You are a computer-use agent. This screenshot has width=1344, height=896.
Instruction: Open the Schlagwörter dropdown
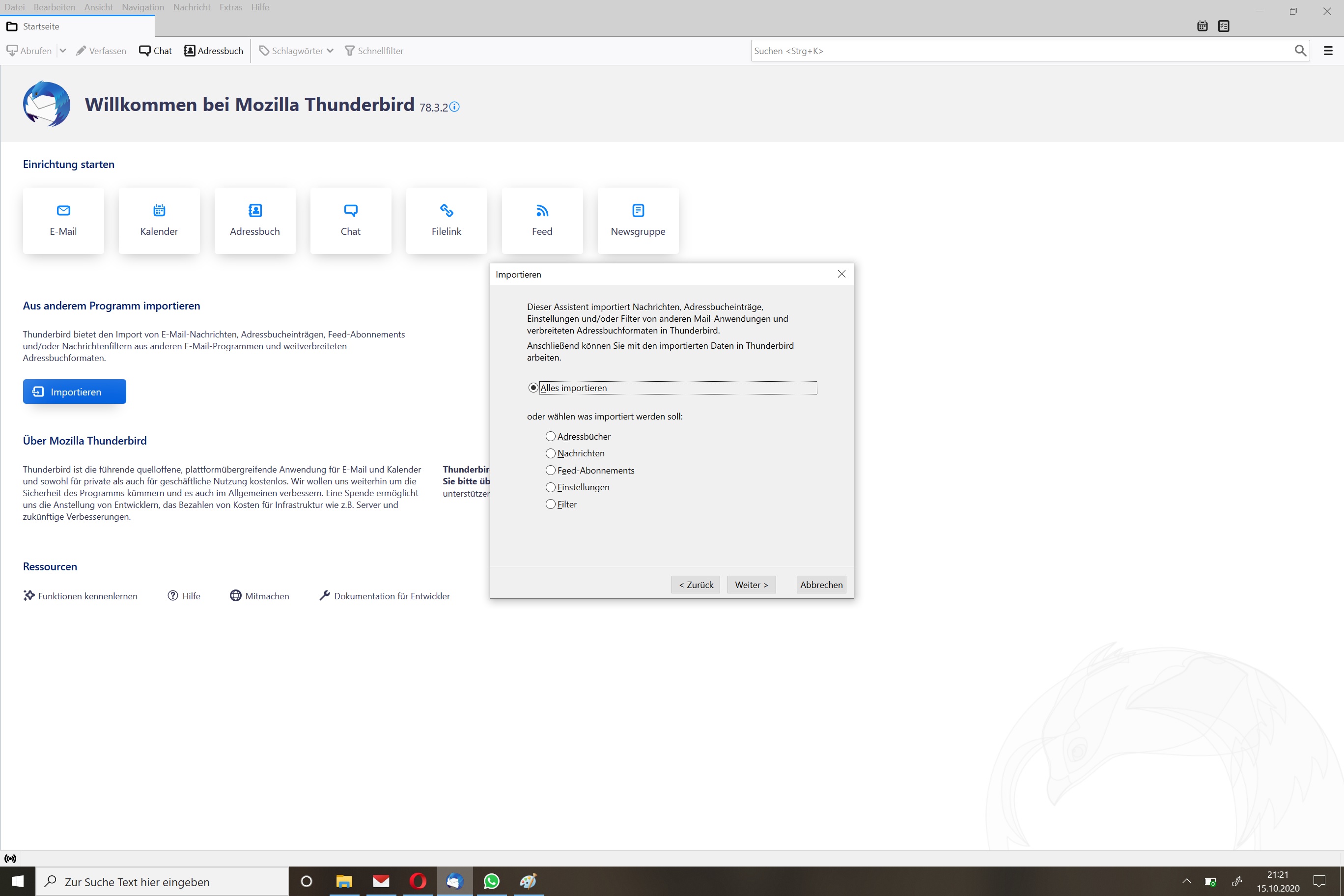click(295, 50)
